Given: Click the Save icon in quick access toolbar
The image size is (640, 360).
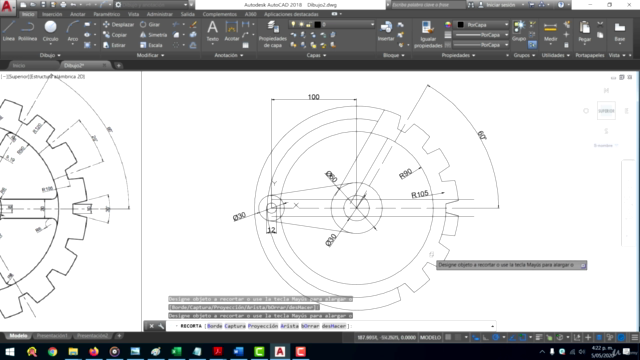Looking at the screenshot, I should click(43, 5).
